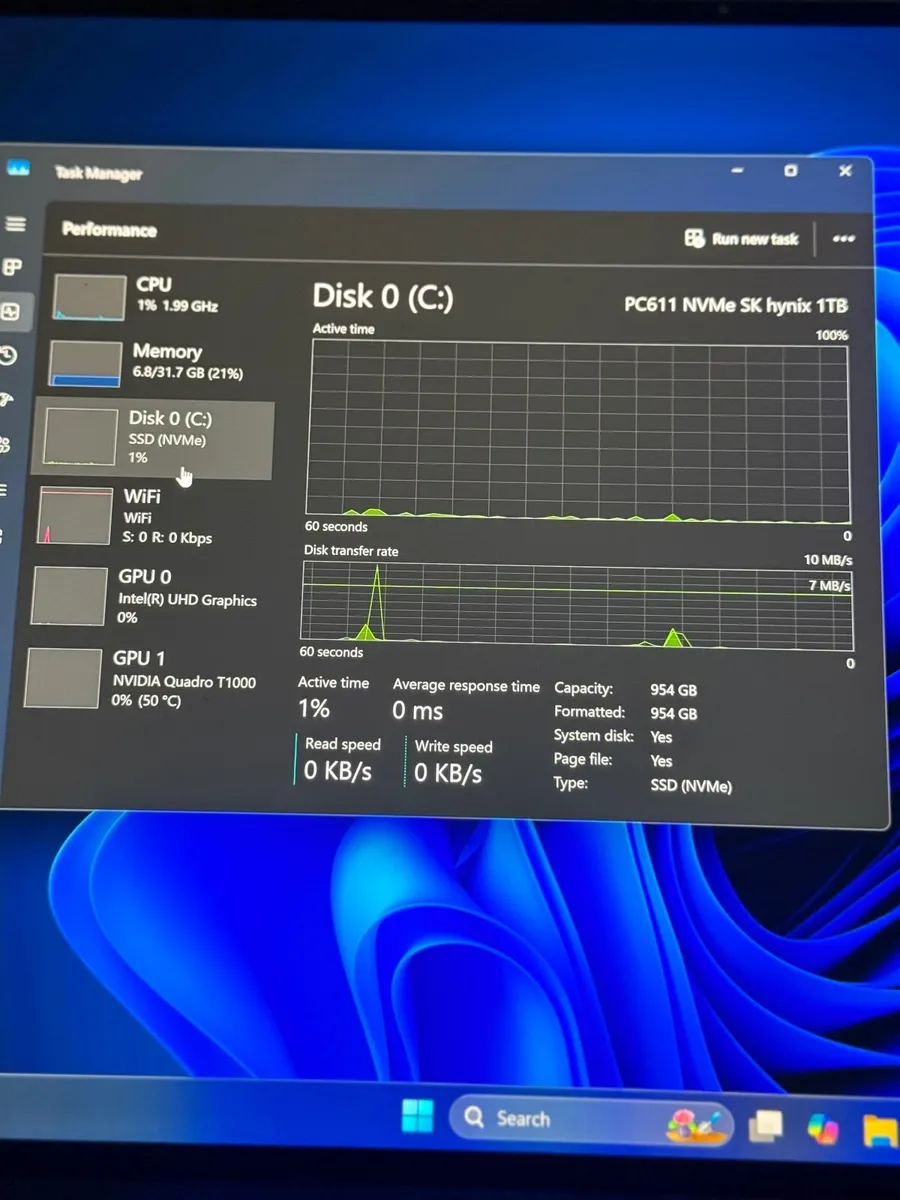
Task: Select Memory in the performance list
Action: [x=157, y=363]
